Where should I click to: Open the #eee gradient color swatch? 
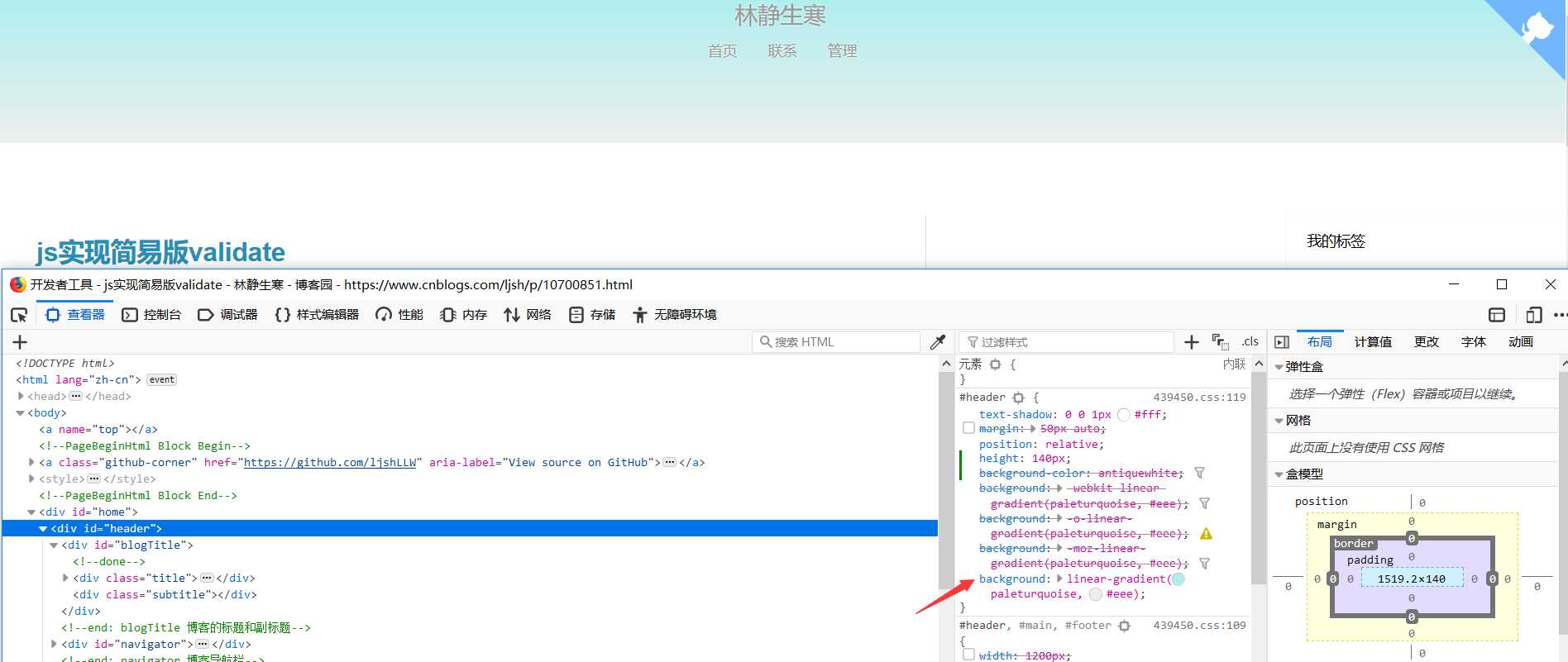pyautogui.click(x=1096, y=594)
